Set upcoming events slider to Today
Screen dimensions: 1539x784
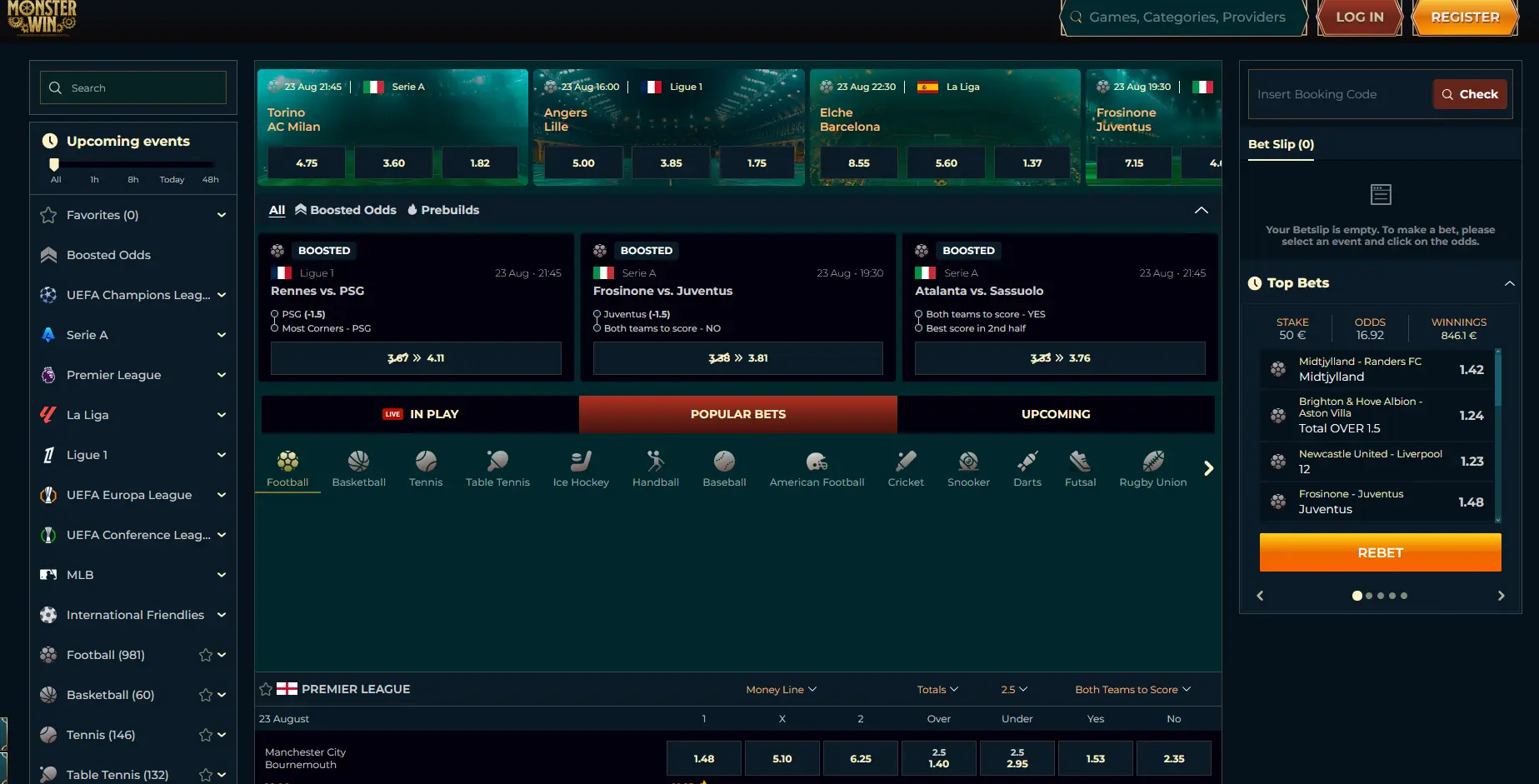tap(172, 180)
